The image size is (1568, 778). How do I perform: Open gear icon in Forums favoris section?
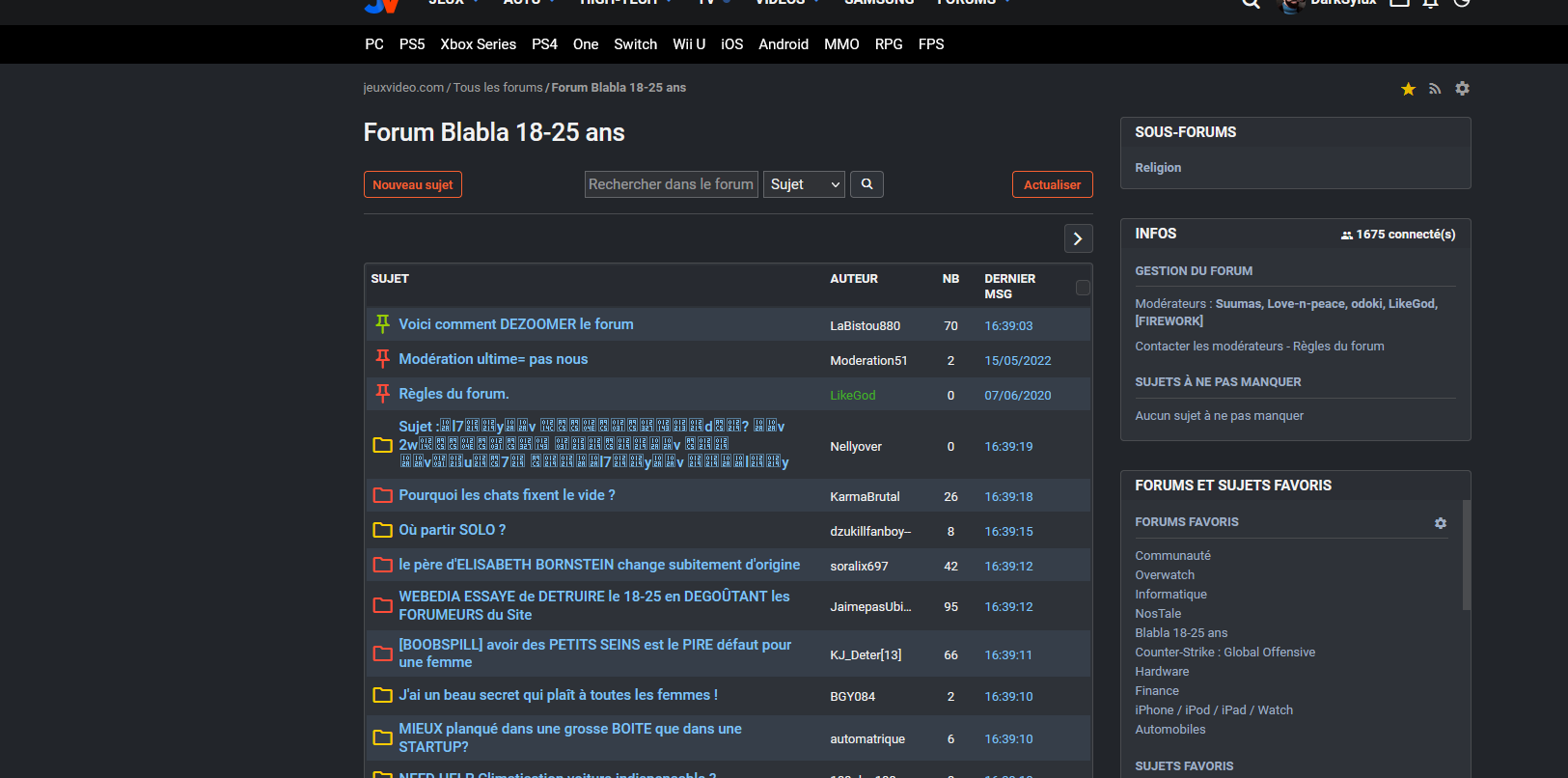(x=1440, y=522)
